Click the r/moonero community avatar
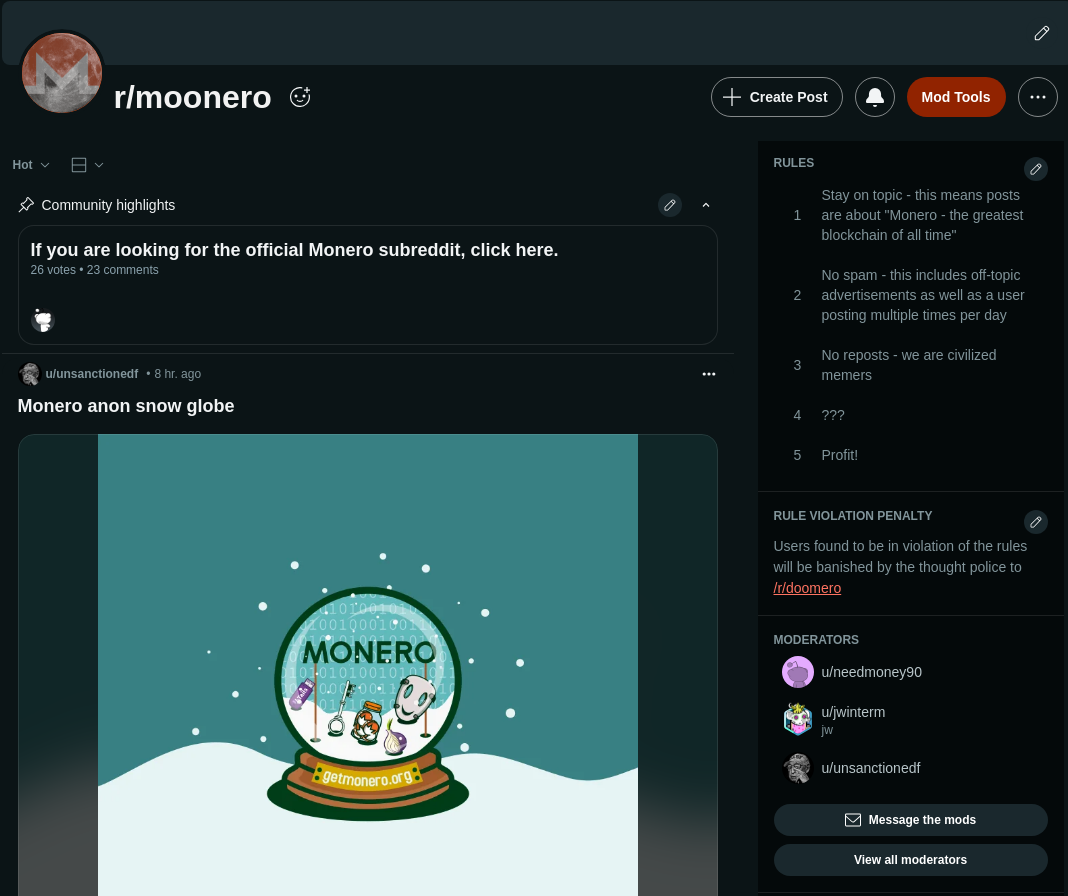This screenshot has height=896, width=1068. (62, 72)
